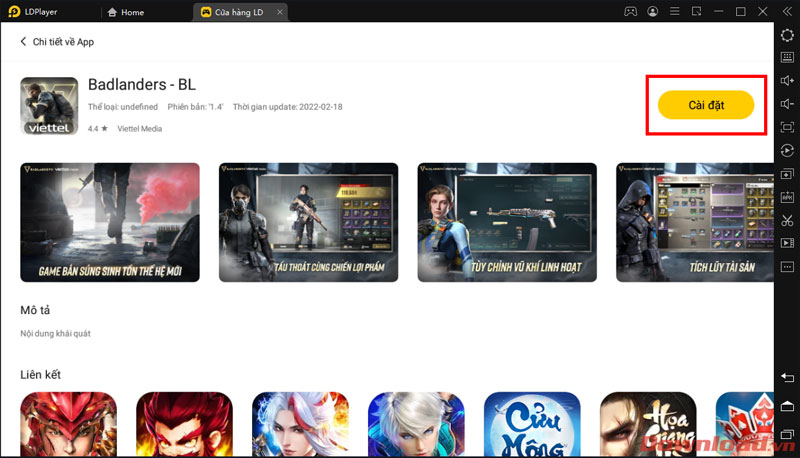Install Badlanders with the Cài đặt button

(706, 105)
